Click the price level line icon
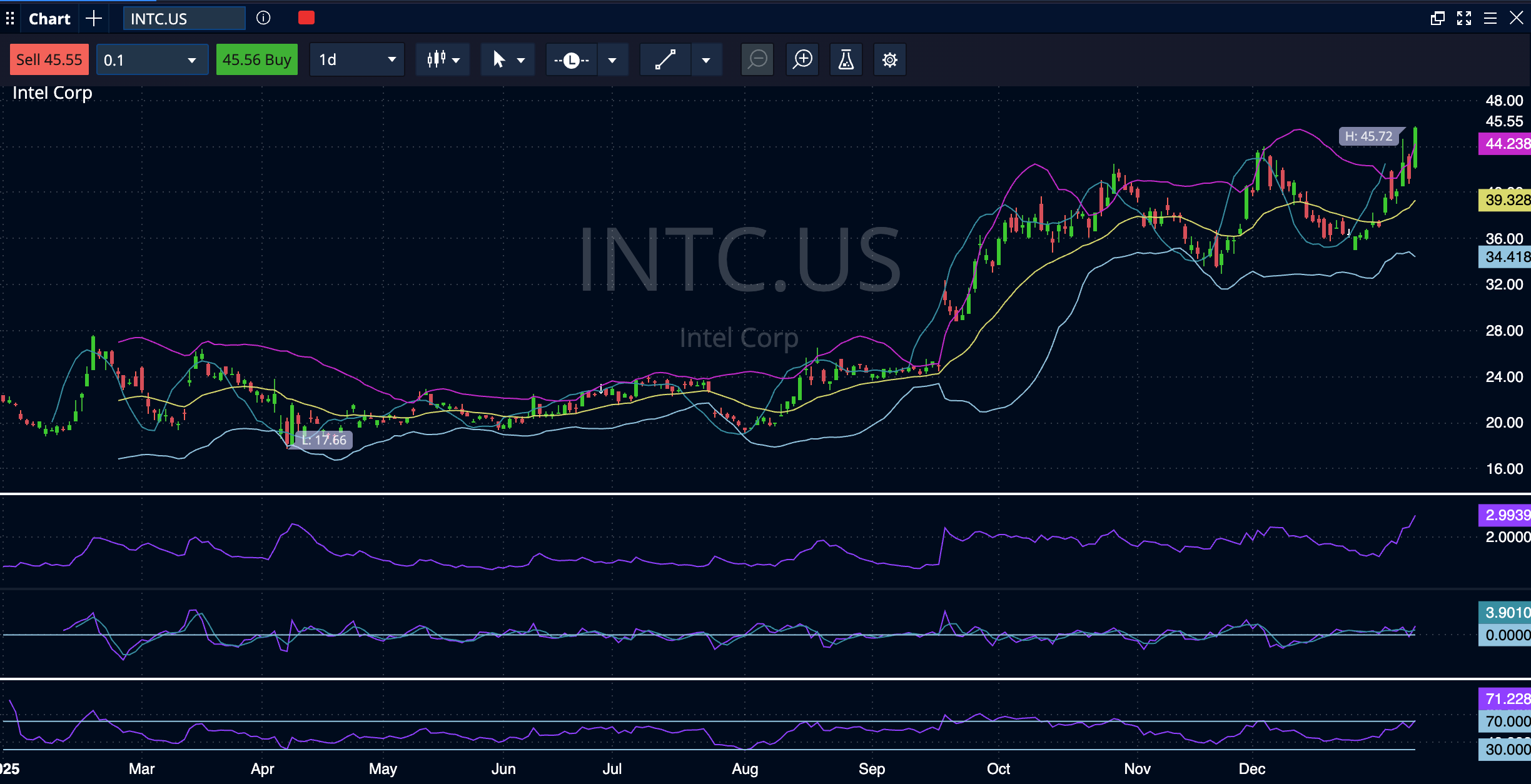1531x784 pixels. coord(571,60)
